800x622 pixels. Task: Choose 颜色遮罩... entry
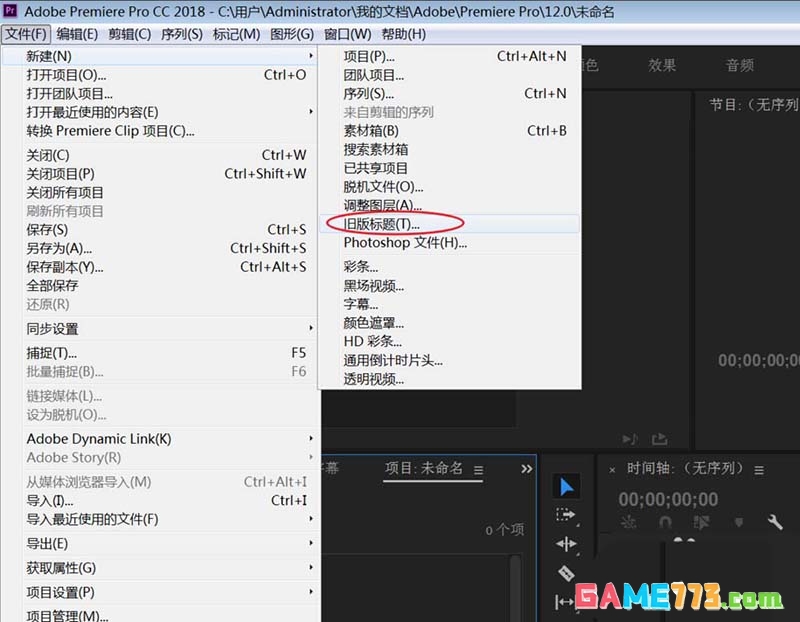point(449,323)
